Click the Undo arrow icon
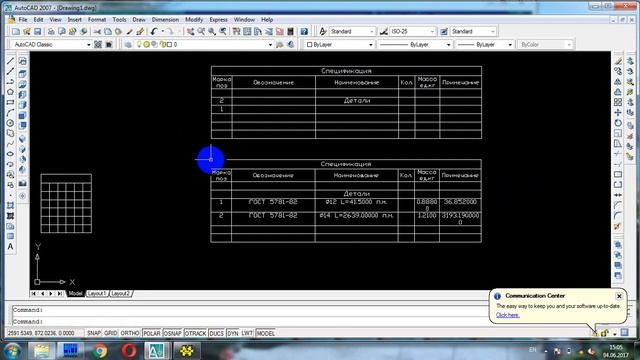The height and width of the screenshot is (360, 640). click(154, 31)
